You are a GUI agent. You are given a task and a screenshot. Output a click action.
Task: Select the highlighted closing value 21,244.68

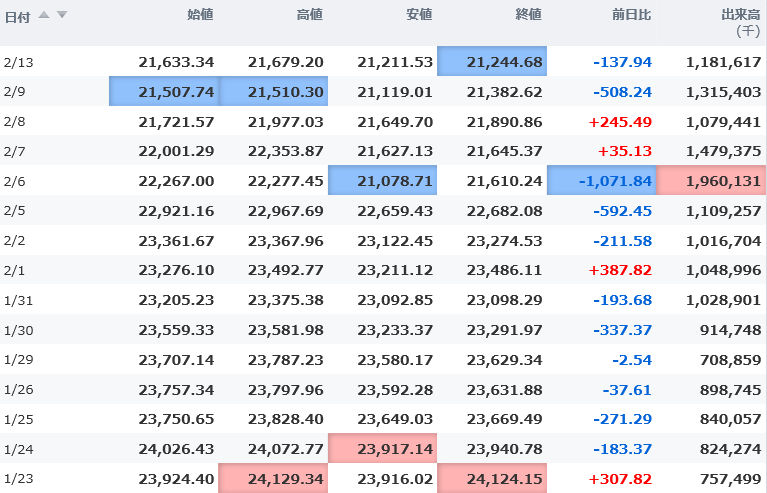492,62
